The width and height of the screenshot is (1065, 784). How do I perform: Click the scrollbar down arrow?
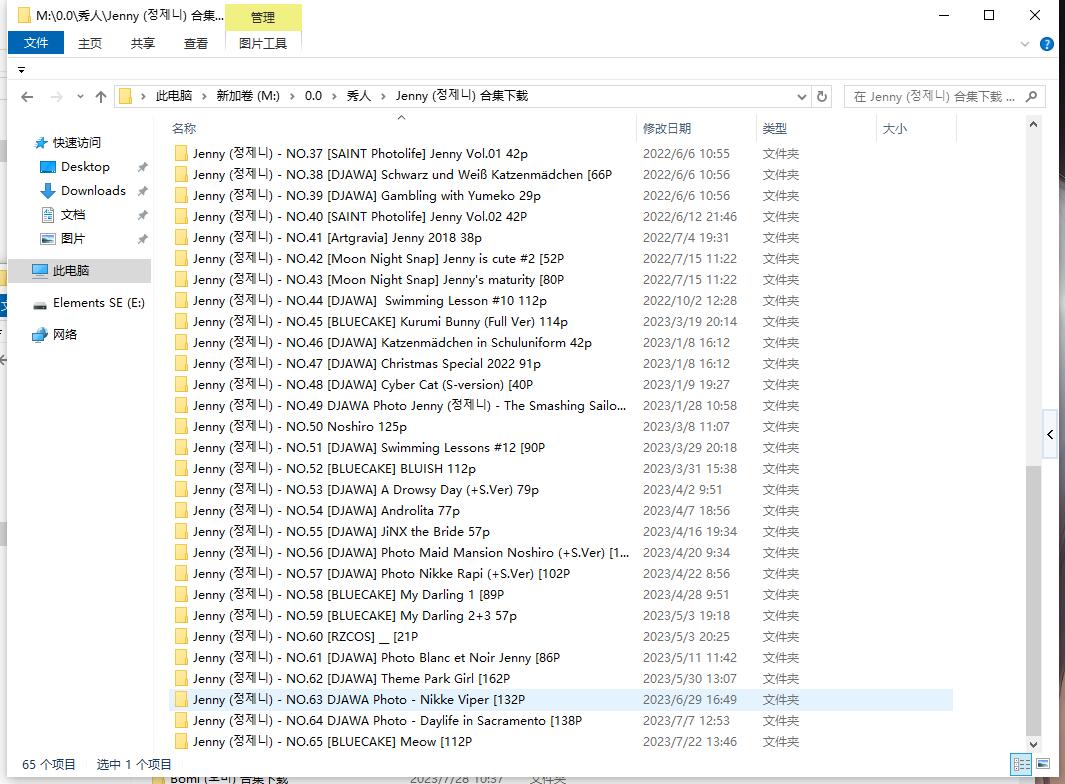click(x=1033, y=745)
